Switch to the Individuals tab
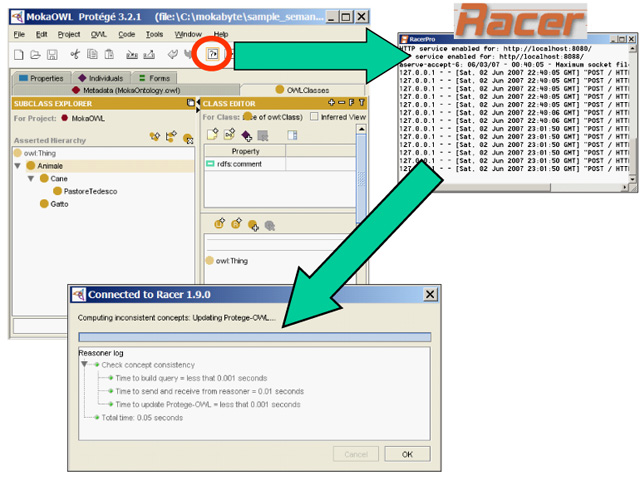The image size is (640, 480). 101,78
